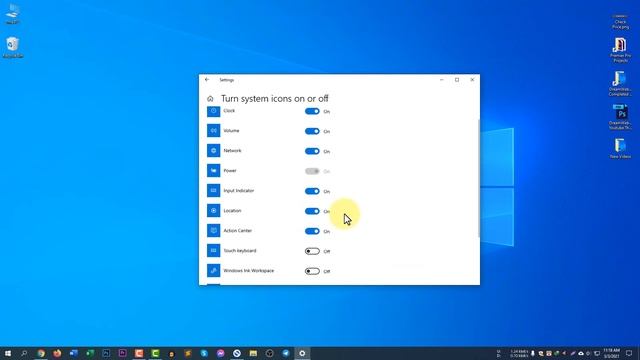Turn off the Clock system icon
The image size is (640, 360).
click(x=312, y=111)
